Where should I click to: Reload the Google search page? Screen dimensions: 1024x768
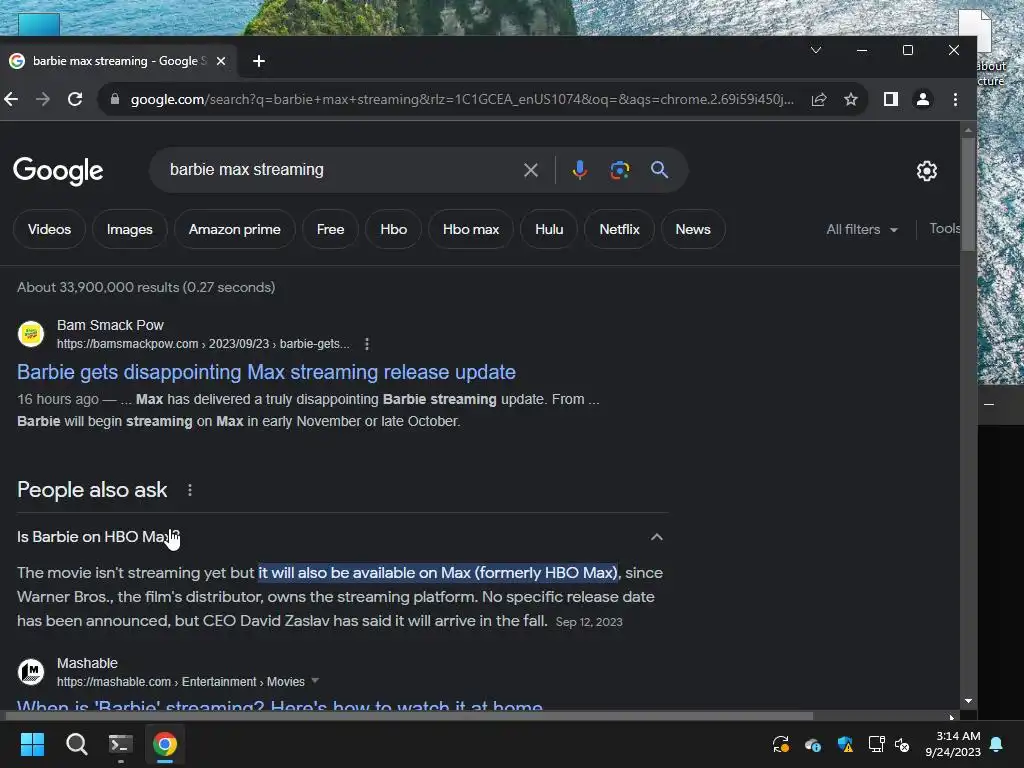[x=75, y=99]
